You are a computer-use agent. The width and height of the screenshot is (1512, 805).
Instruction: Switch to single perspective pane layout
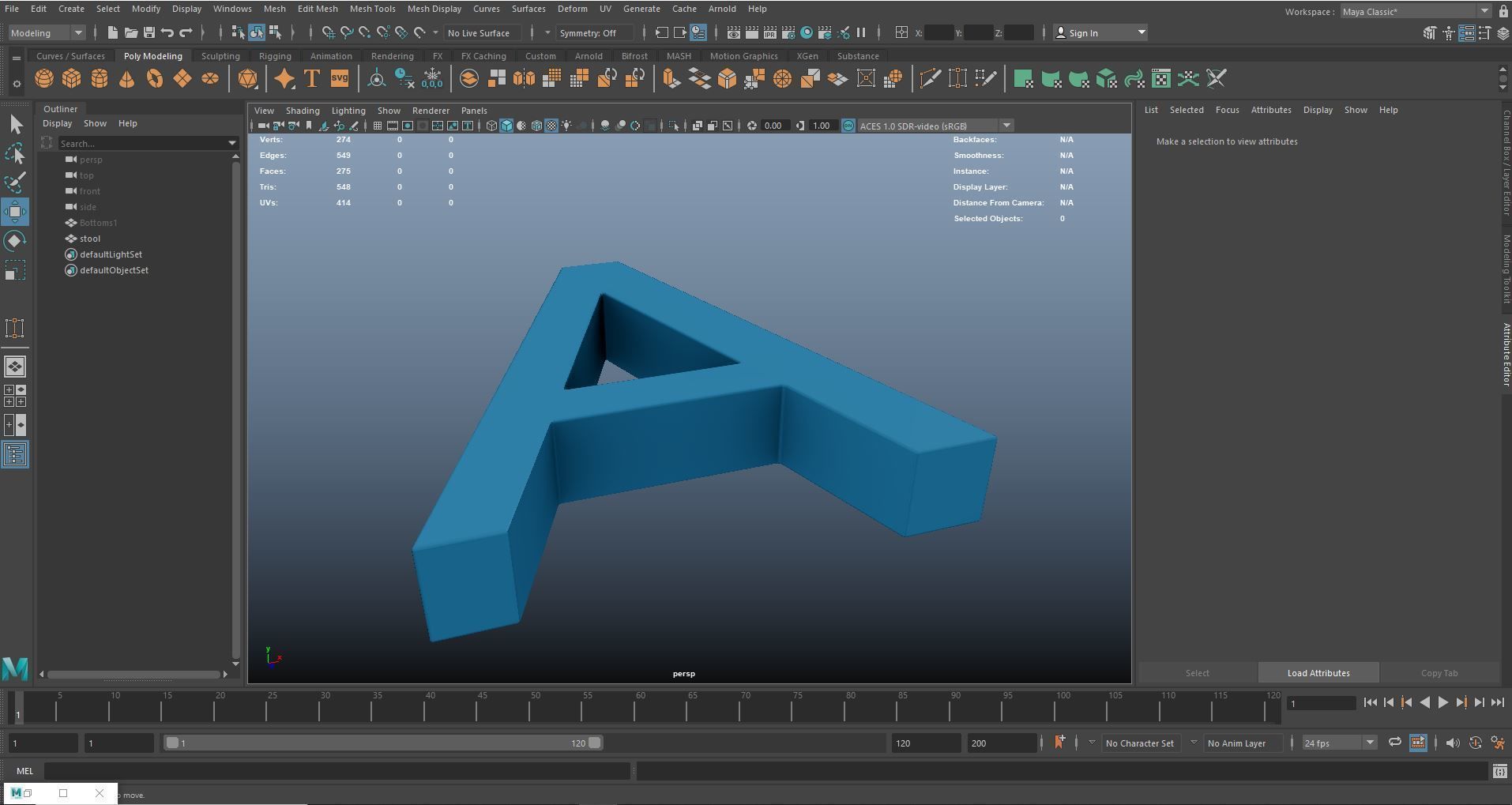(x=15, y=367)
